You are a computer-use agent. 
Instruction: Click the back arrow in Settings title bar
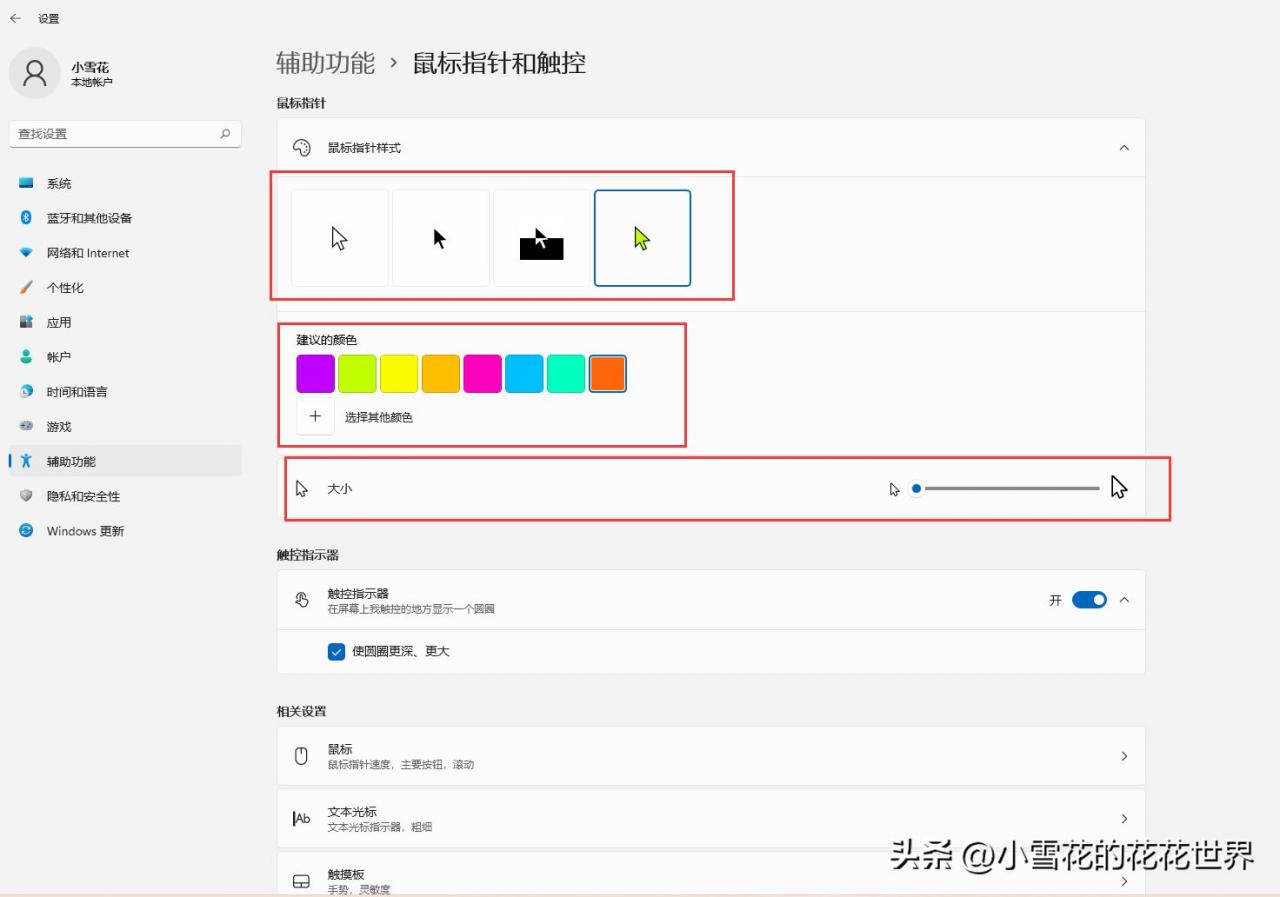click(15, 18)
